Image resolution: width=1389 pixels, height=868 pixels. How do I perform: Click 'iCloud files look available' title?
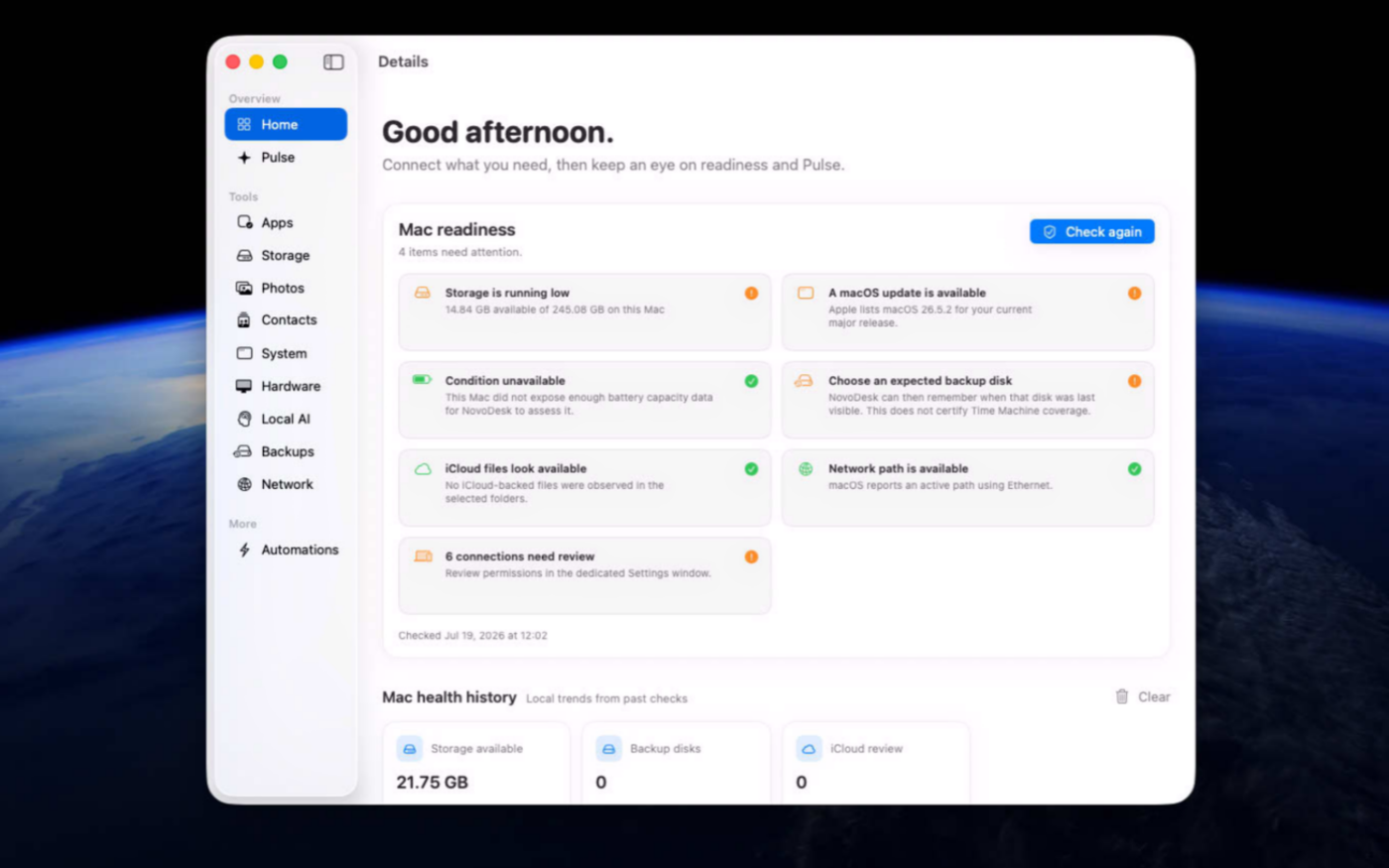tap(516, 468)
